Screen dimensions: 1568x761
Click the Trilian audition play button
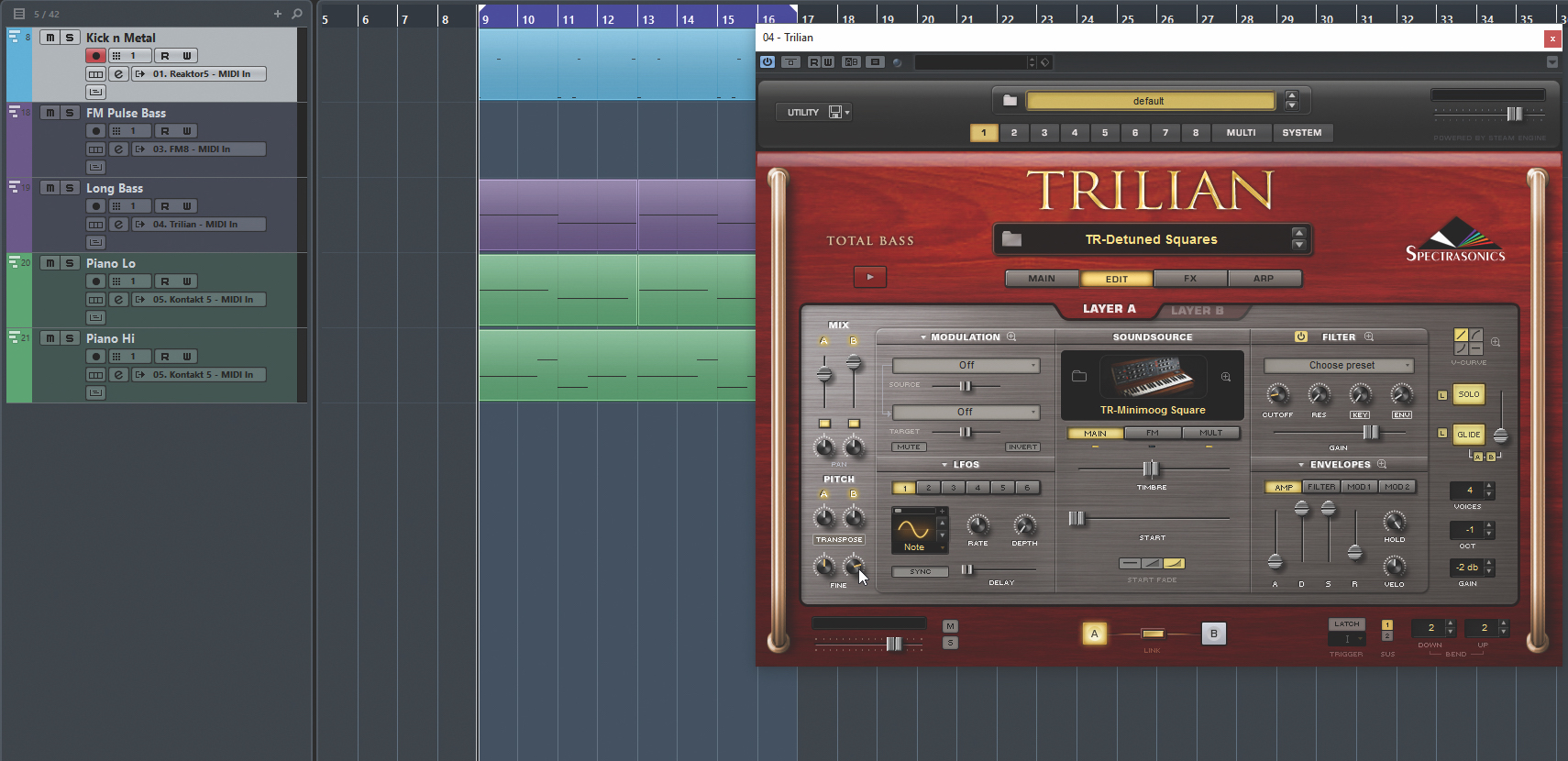tap(870, 277)
